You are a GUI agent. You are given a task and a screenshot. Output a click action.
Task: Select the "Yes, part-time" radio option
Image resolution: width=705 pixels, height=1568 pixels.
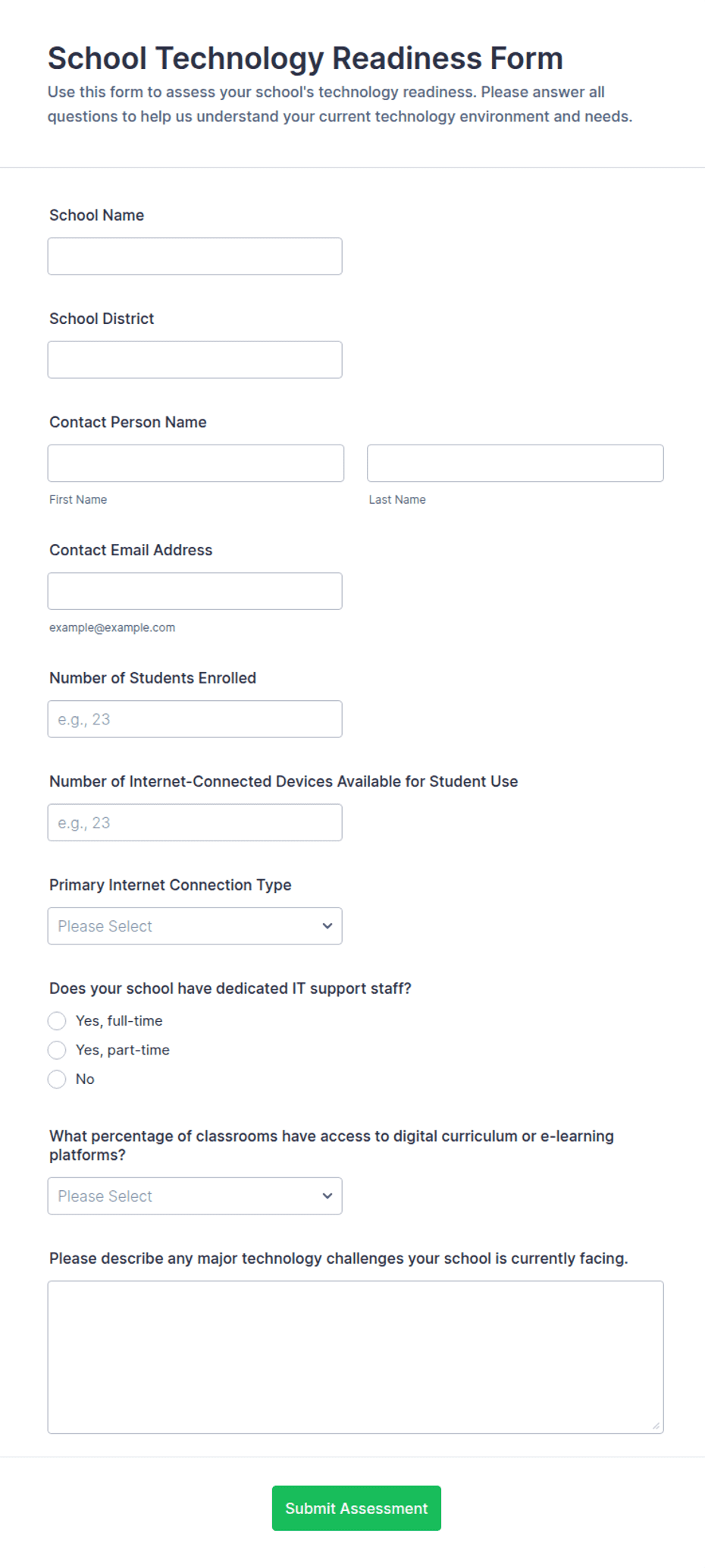[57, 1050]
